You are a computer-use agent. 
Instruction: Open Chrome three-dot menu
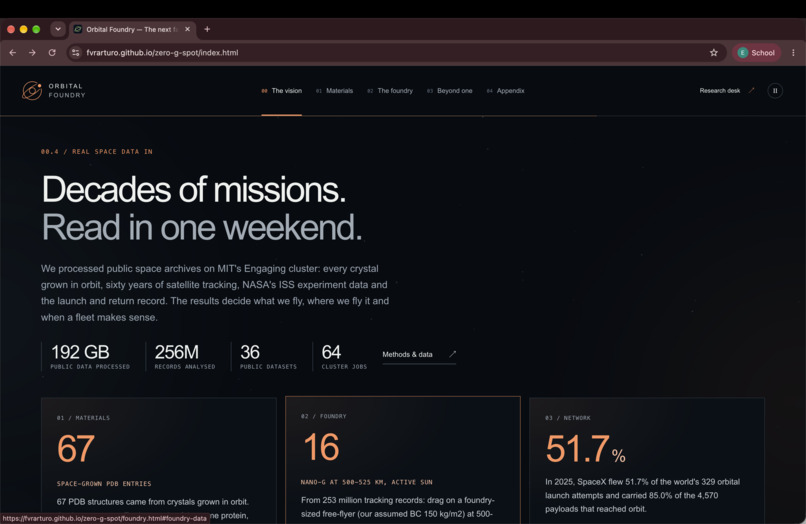coord(793,52)
